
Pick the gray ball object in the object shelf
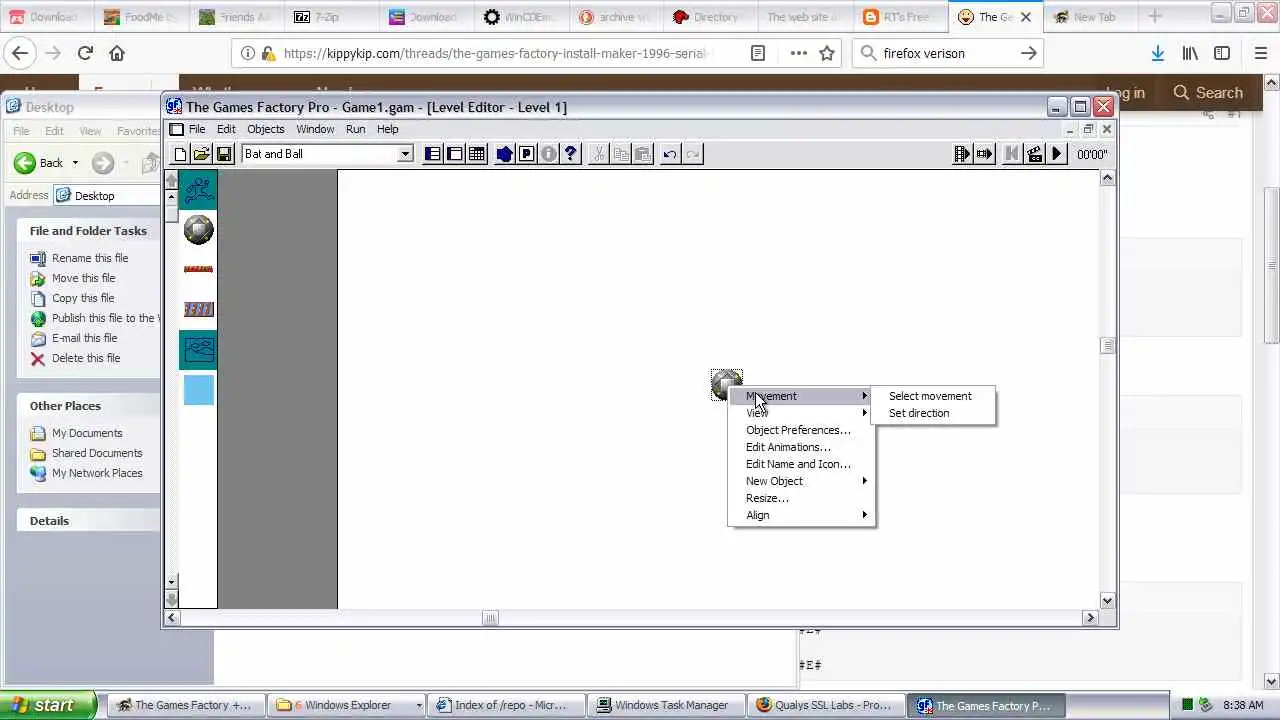[x=199, y=230]
